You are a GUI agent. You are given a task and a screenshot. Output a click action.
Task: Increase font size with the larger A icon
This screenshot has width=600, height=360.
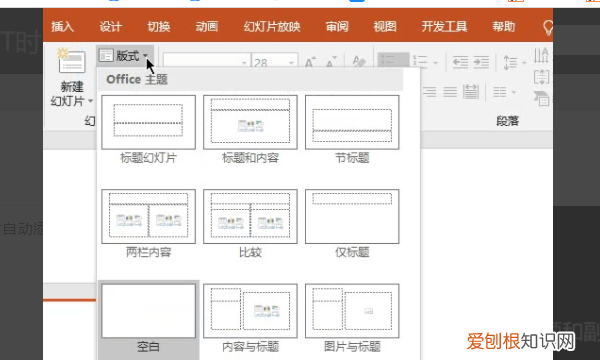click(310, 62)
